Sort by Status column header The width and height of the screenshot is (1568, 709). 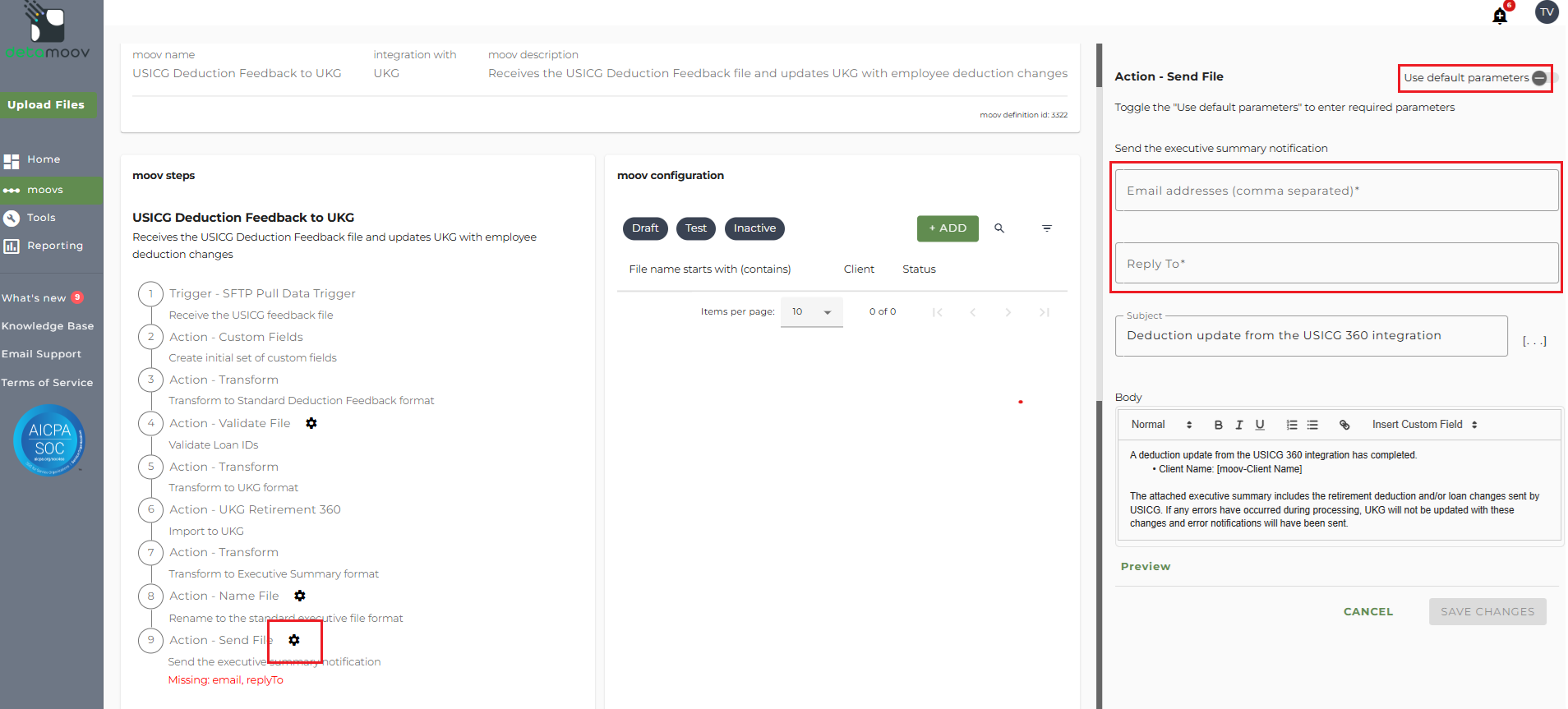[x=919, y=269]
